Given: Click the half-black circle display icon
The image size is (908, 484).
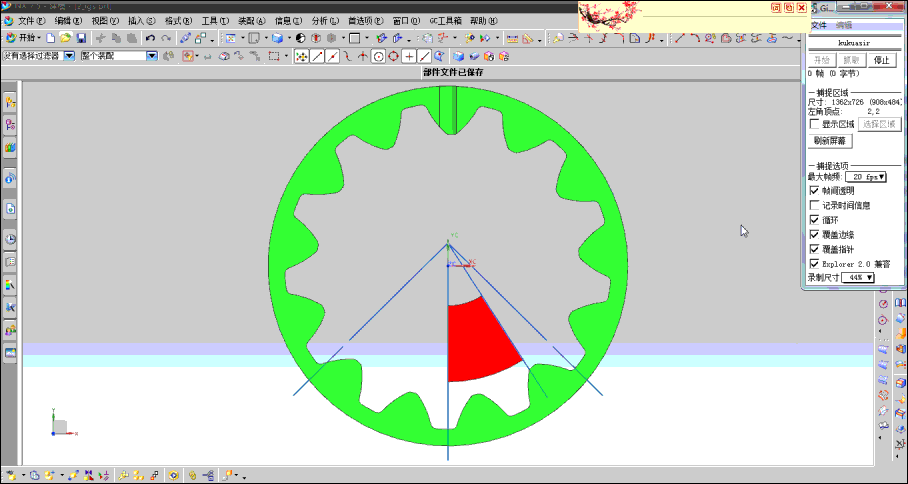Looking at the screenshot, I should click(x=301, y=38).
